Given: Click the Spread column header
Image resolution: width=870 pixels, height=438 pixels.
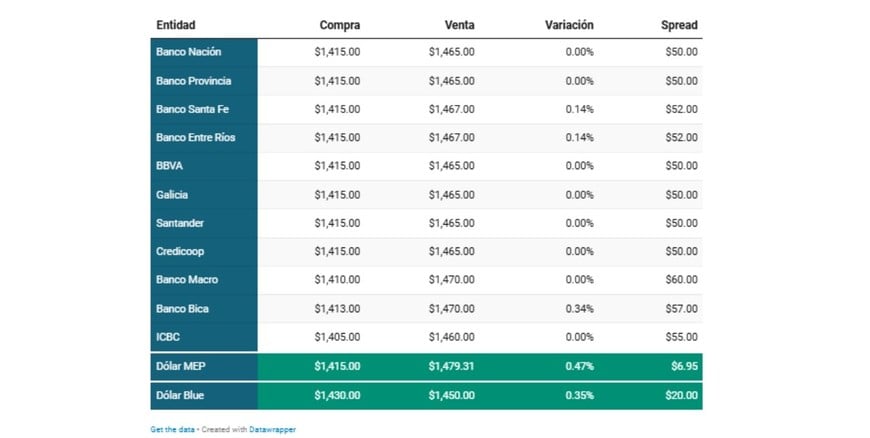Looking at the screenshot, I should point(679,25).
